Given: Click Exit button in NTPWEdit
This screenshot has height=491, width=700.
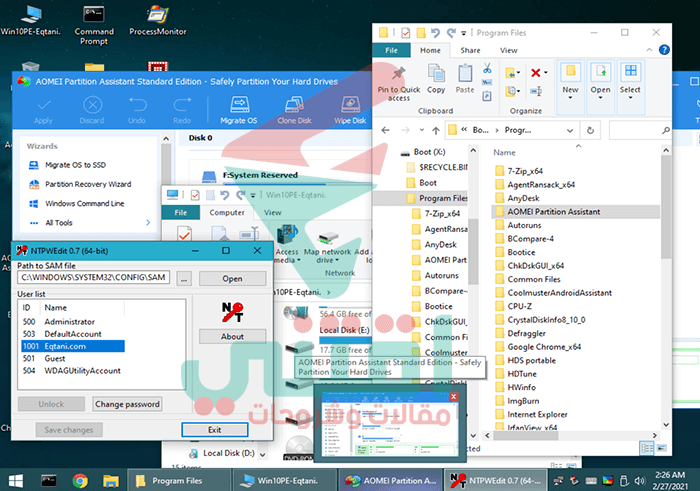Looking at the screenshot, I should coord(215,430).
